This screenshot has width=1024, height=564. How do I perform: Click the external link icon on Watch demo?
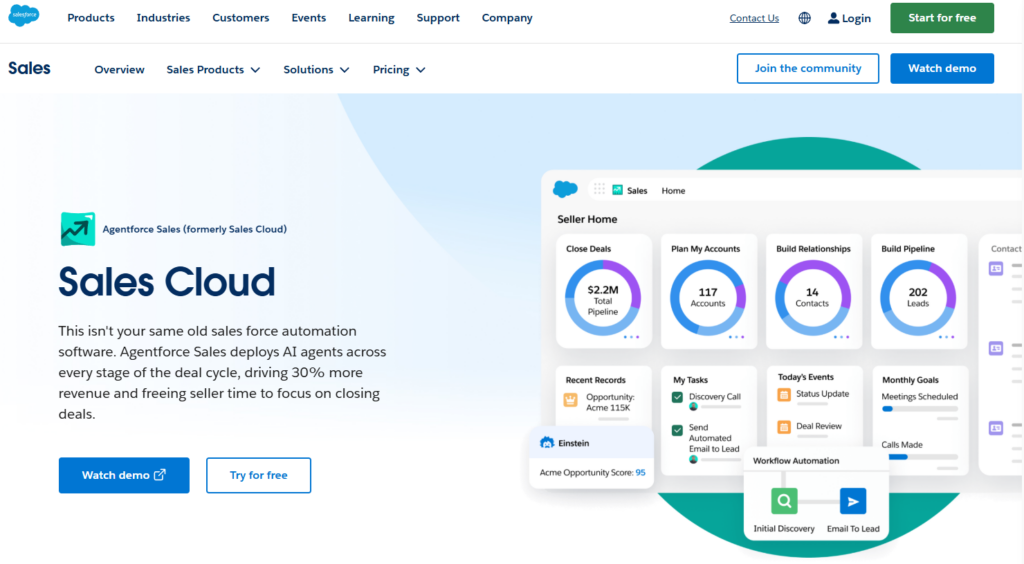point(160,475)
